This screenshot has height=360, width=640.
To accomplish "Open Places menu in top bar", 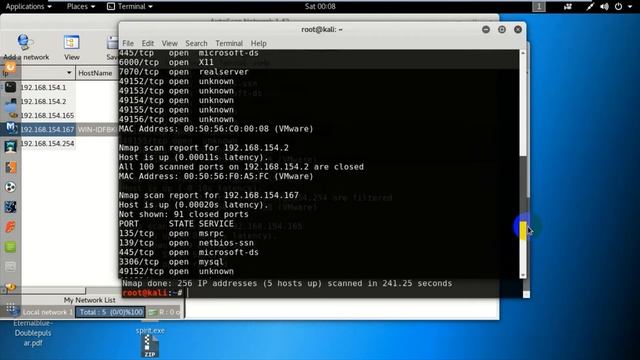I will pyautogui.click(x=81, y=7).
